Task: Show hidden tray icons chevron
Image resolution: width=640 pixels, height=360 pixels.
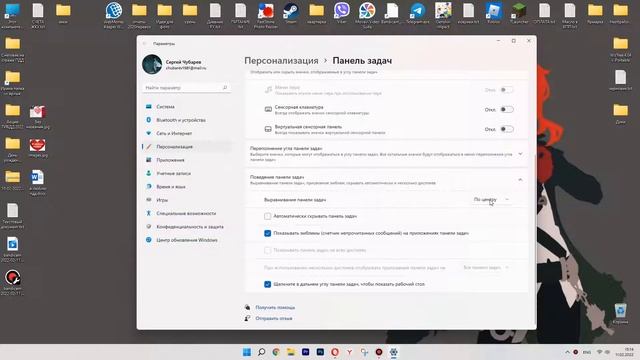Action: (x=567, y=352)
